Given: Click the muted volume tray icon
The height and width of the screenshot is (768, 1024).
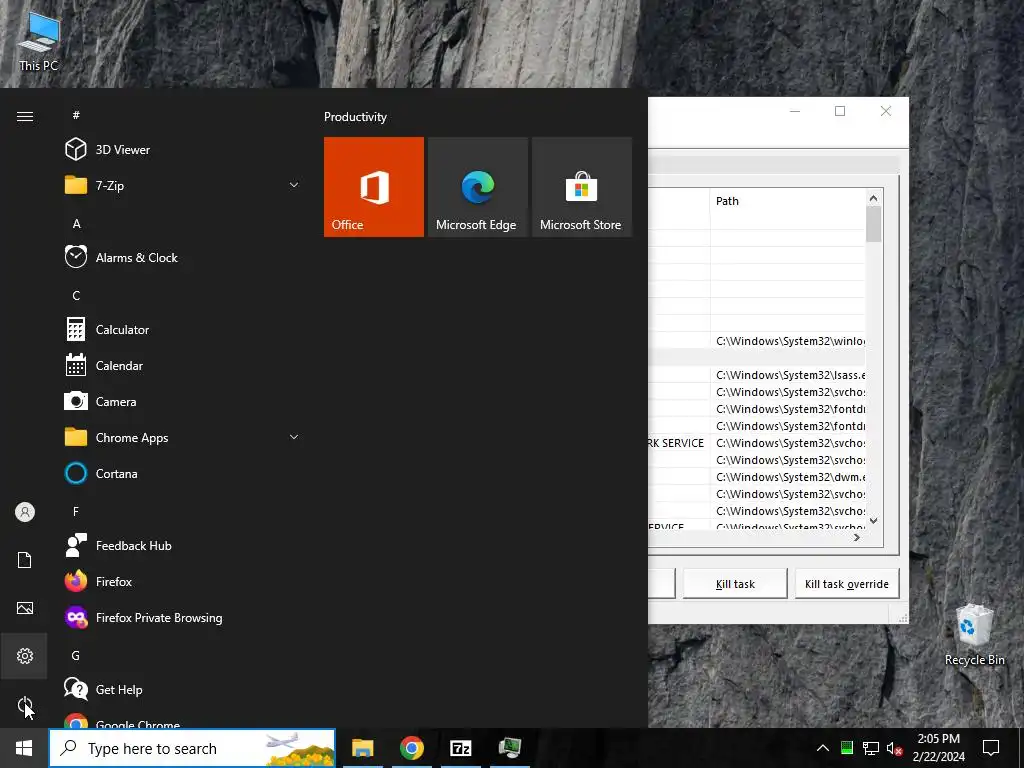Looking at the screenshot, I should pyautogui.click(x=895, y=748).
